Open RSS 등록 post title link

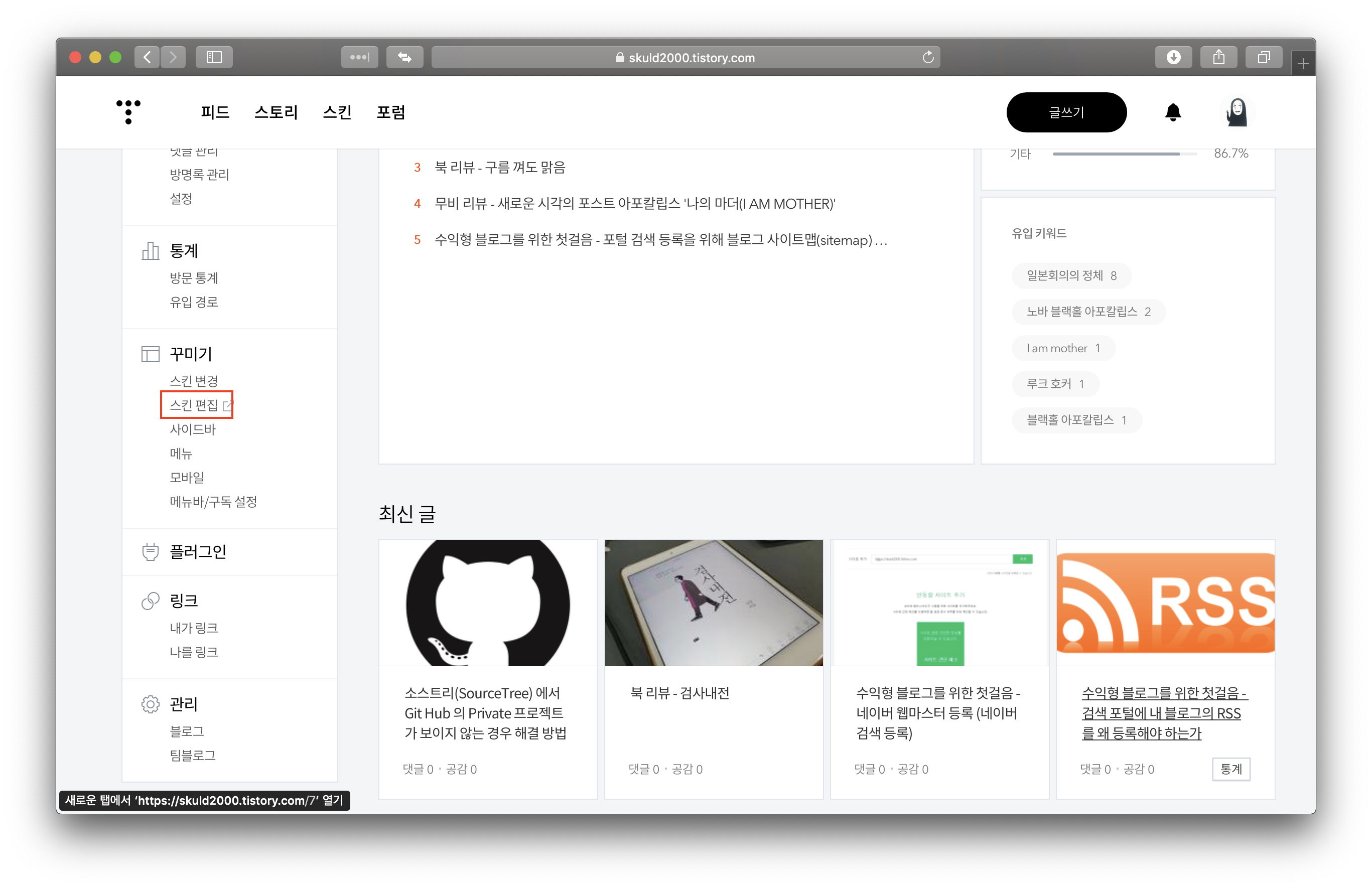[x=1164, y=713]
